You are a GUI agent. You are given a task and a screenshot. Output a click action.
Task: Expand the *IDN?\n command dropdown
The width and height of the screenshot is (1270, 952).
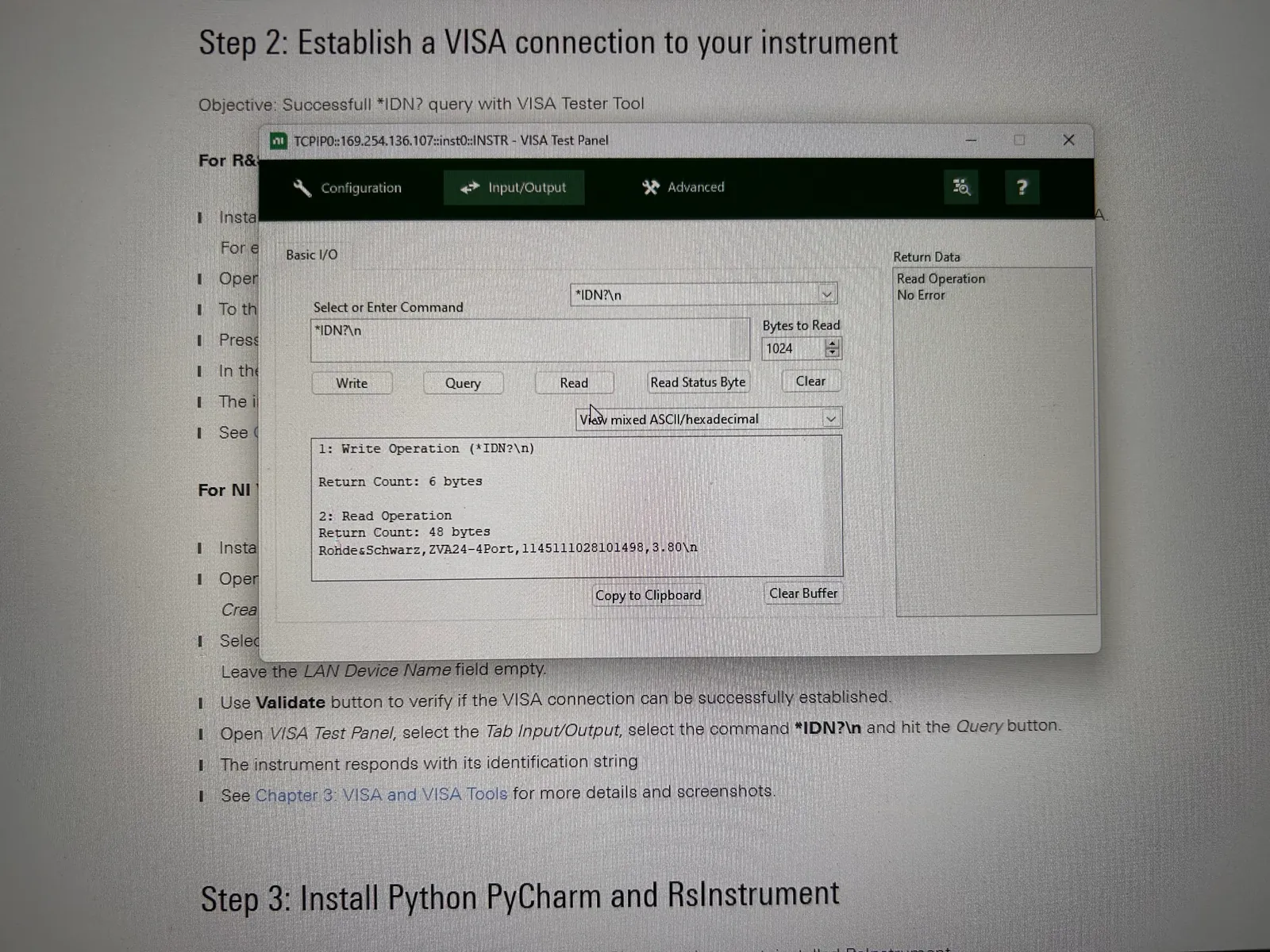(826, 294)
